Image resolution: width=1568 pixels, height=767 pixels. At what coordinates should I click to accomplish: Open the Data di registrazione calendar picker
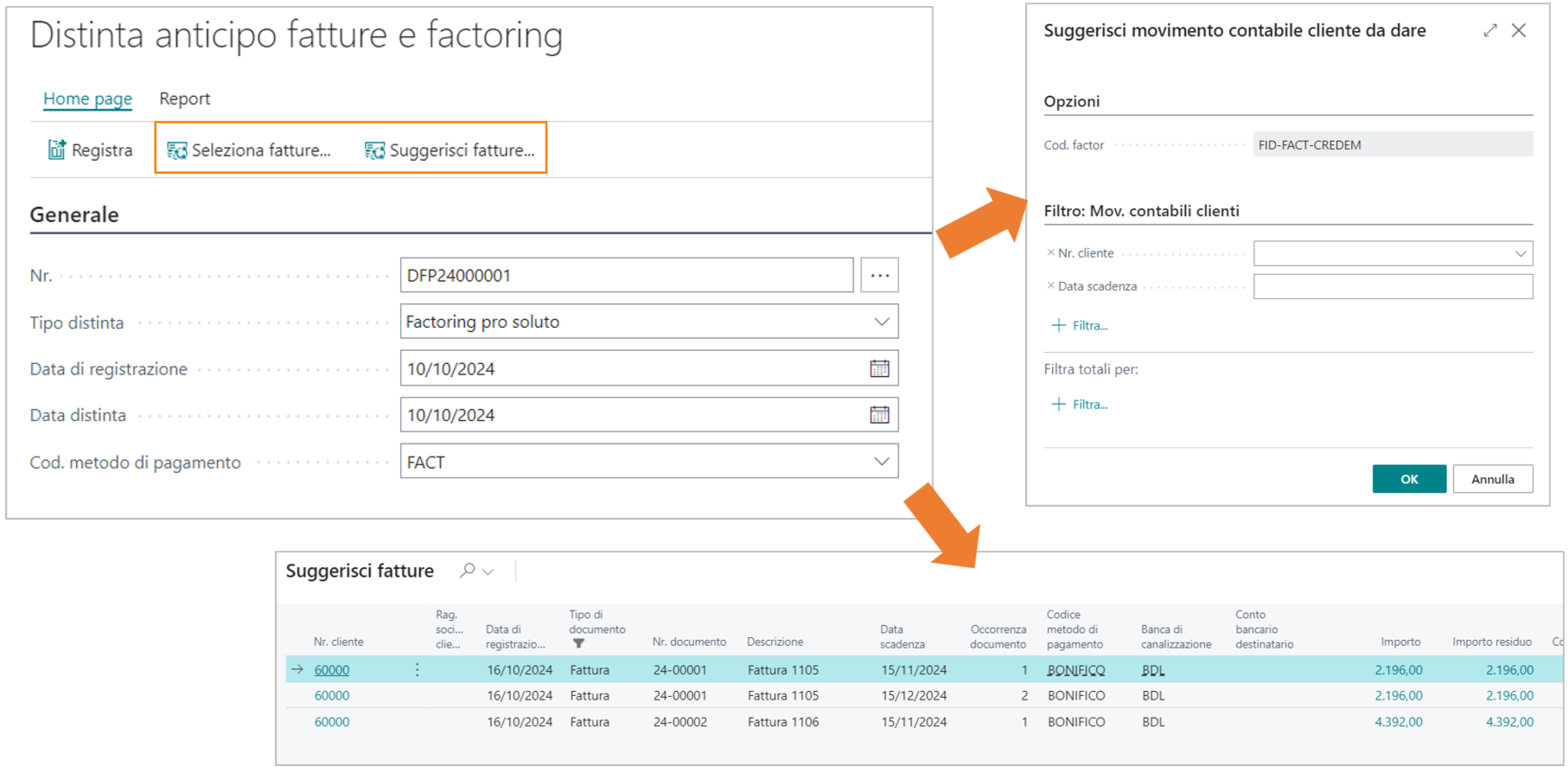[879, 369]
